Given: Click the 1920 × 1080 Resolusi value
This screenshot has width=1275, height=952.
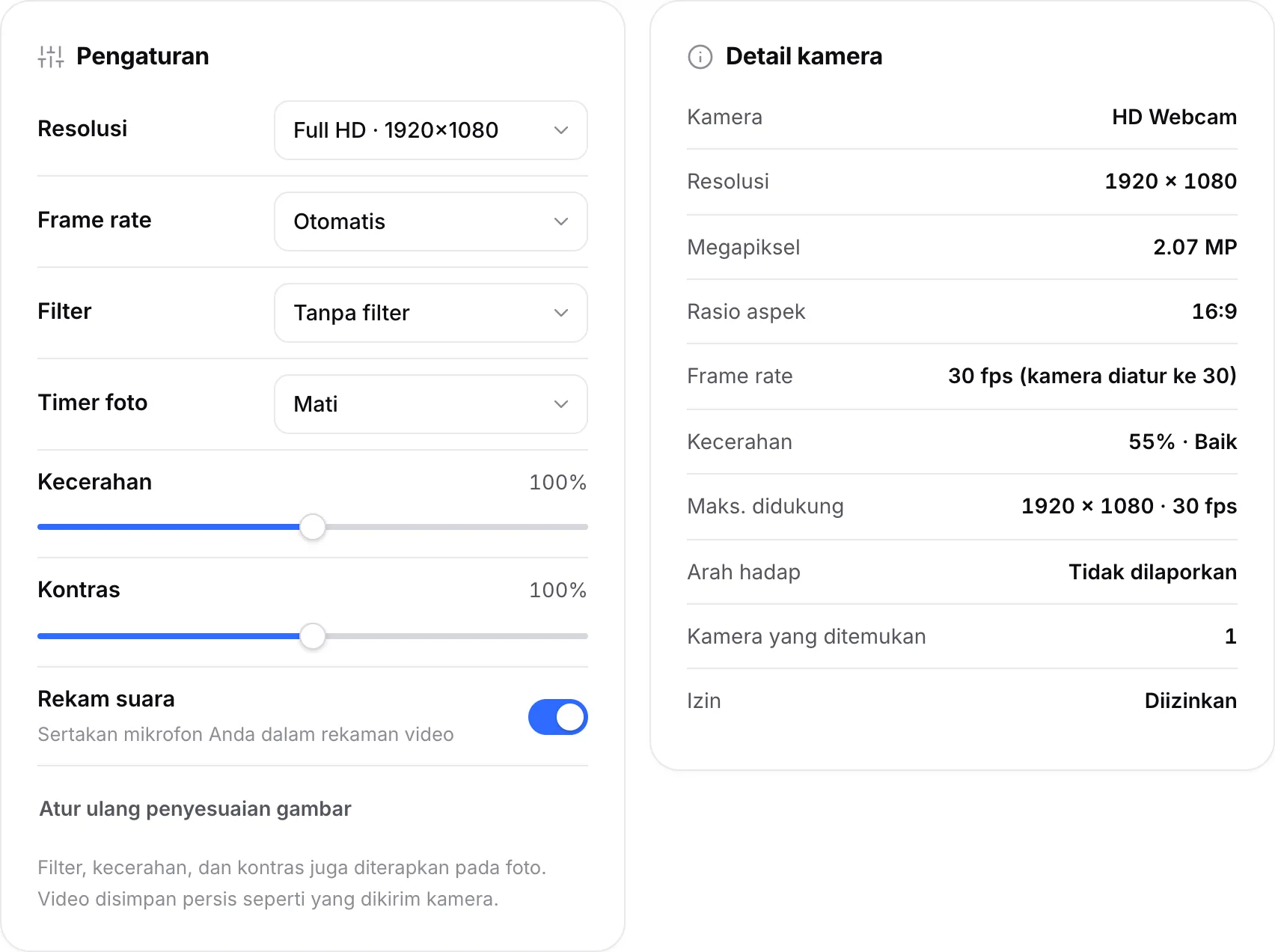Looking at the screenshot, I should click(1170, 181).
